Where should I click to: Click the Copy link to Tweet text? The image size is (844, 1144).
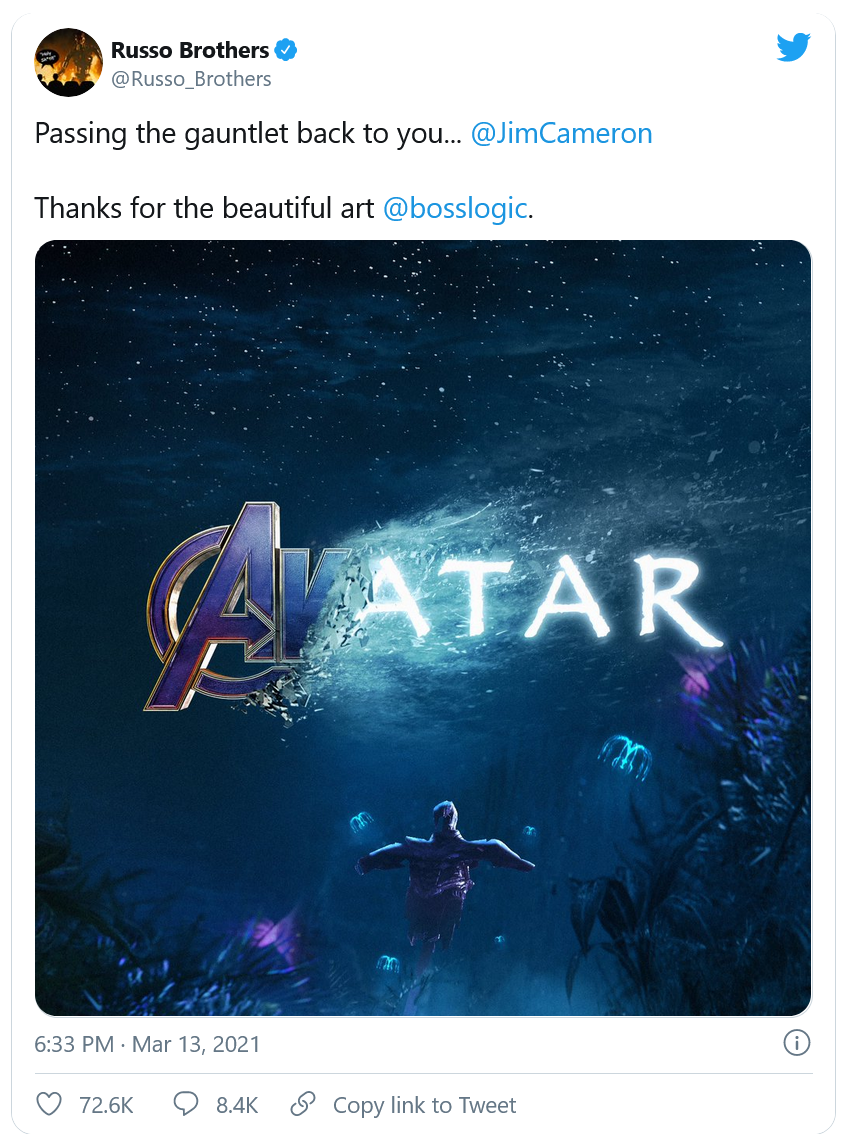[x=424, y=1105]
